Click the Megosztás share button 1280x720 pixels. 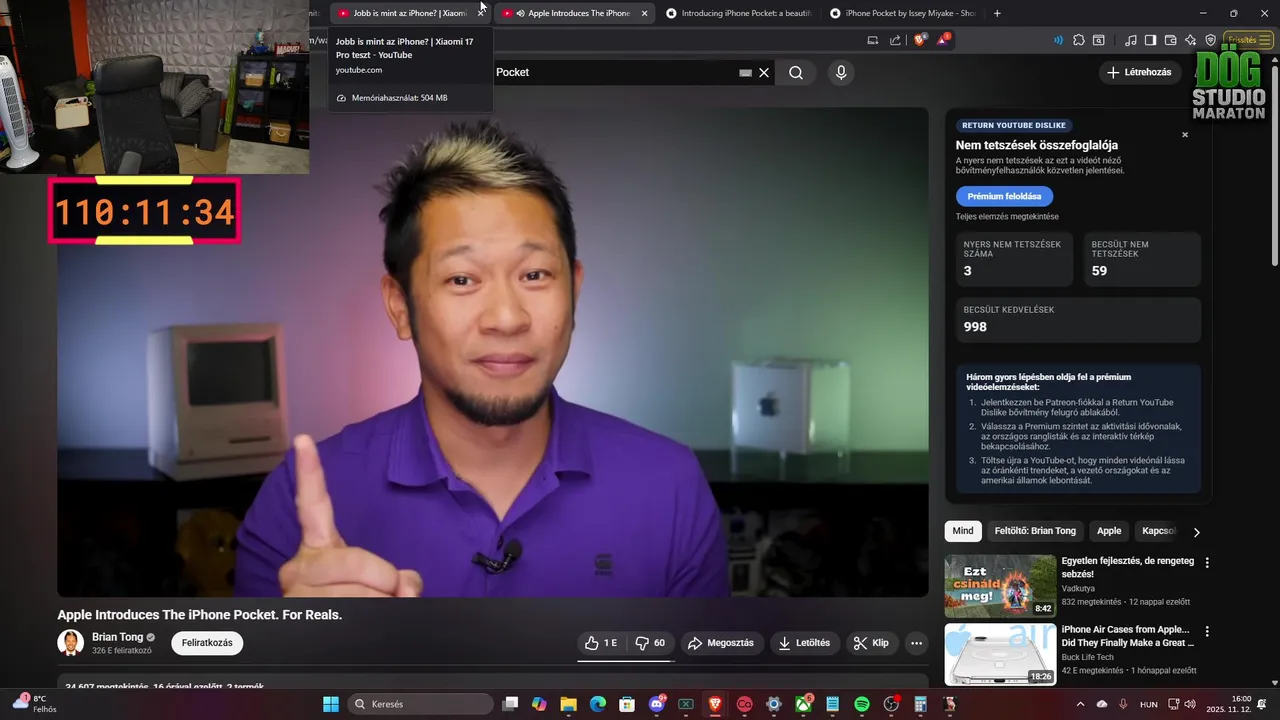(x=721, y=643)
